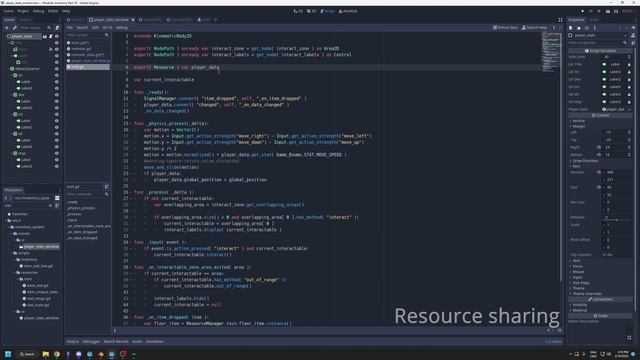Switch to the 2D workspace
640x360 pixels.
[298, 11]
